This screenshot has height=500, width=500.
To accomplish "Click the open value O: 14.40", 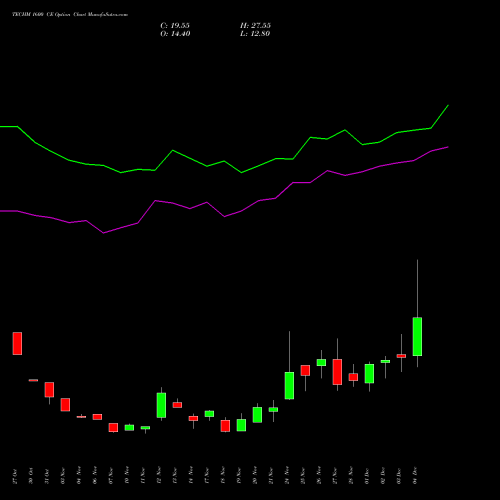I will pyautogui.click(x=175, y=34).
